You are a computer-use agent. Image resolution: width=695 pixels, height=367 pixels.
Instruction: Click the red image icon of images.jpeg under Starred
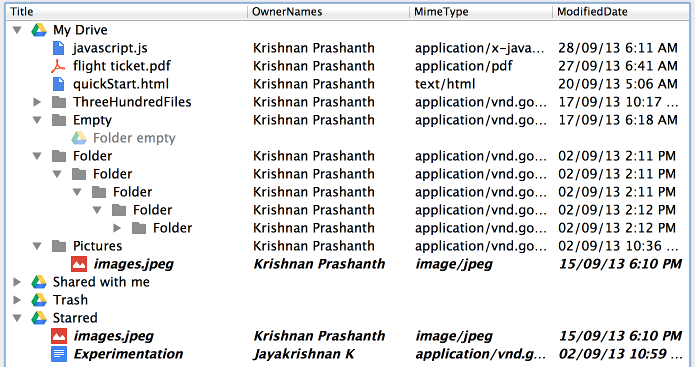coord(59,336)
